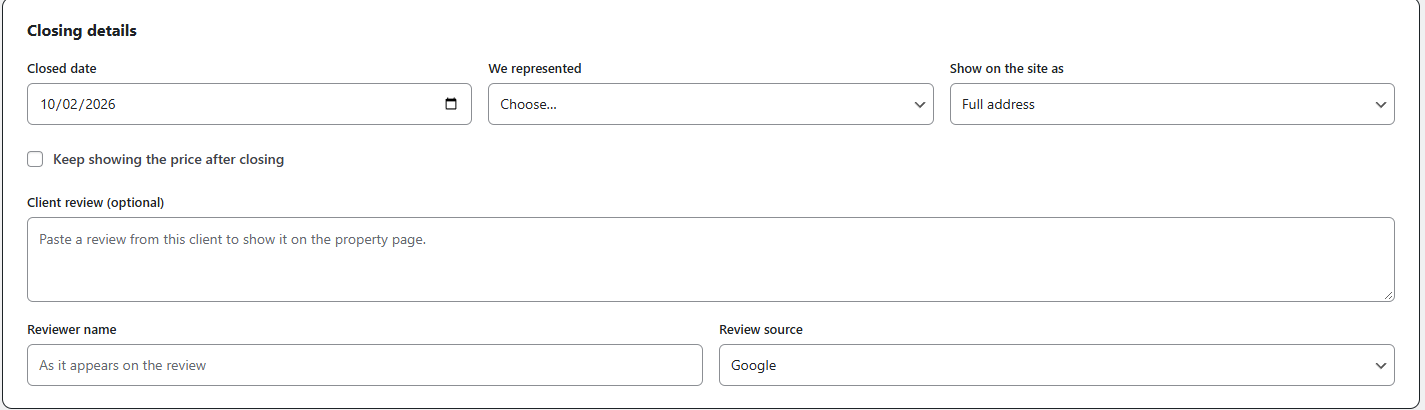Focus the Reviewer name input field
The height and width of the screenshot is (410, 1425).
[x=365, y=365]
